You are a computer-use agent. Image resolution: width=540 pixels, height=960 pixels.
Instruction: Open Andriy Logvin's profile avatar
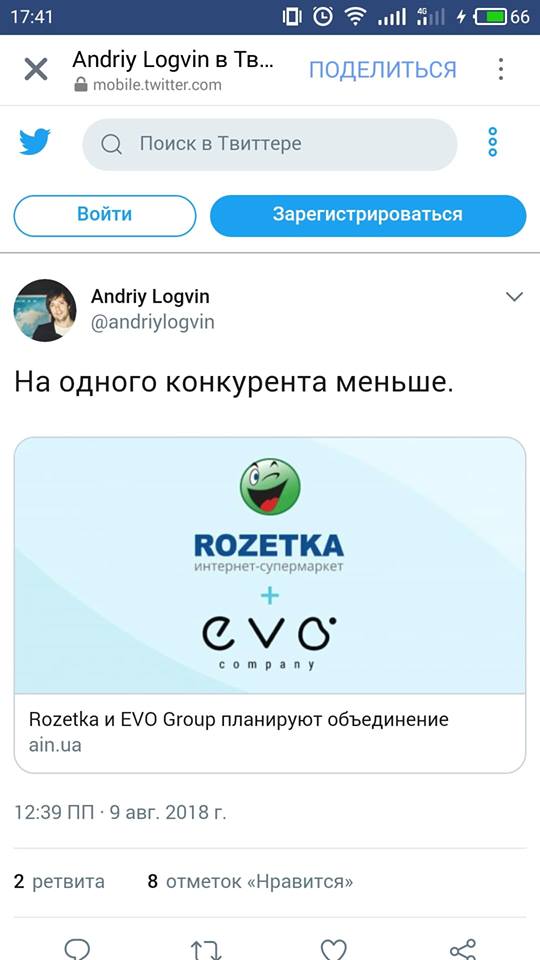pos(45,310)
